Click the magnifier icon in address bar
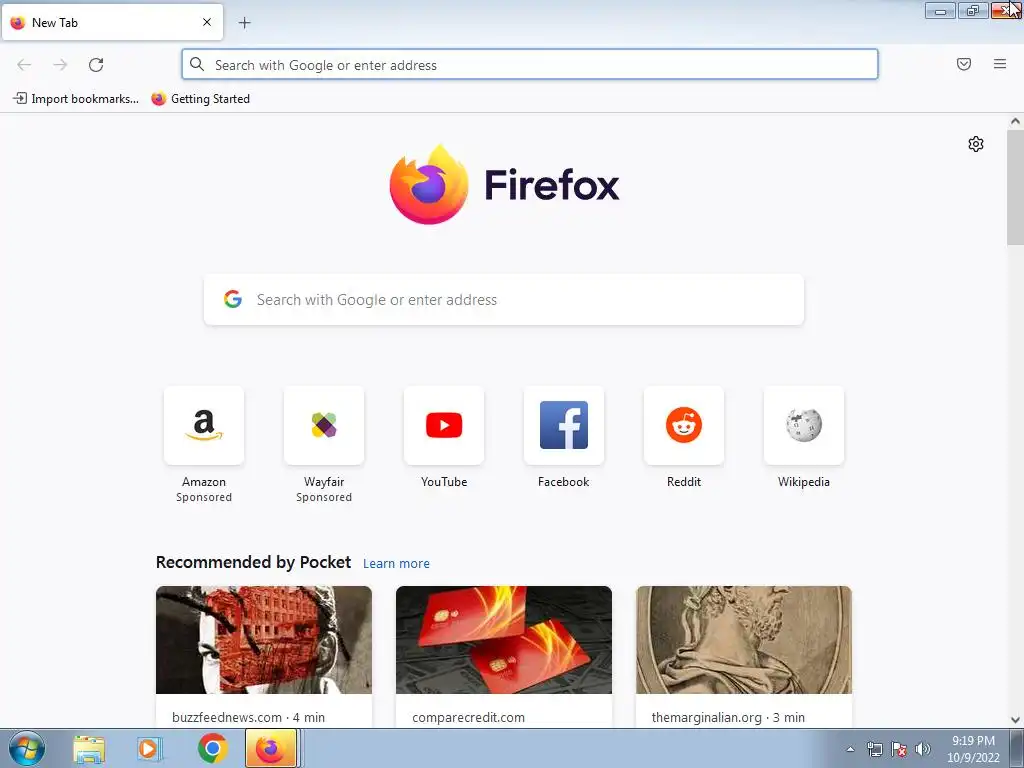The width and height of the screenshot is (1024, 768). tap(197, 65)
